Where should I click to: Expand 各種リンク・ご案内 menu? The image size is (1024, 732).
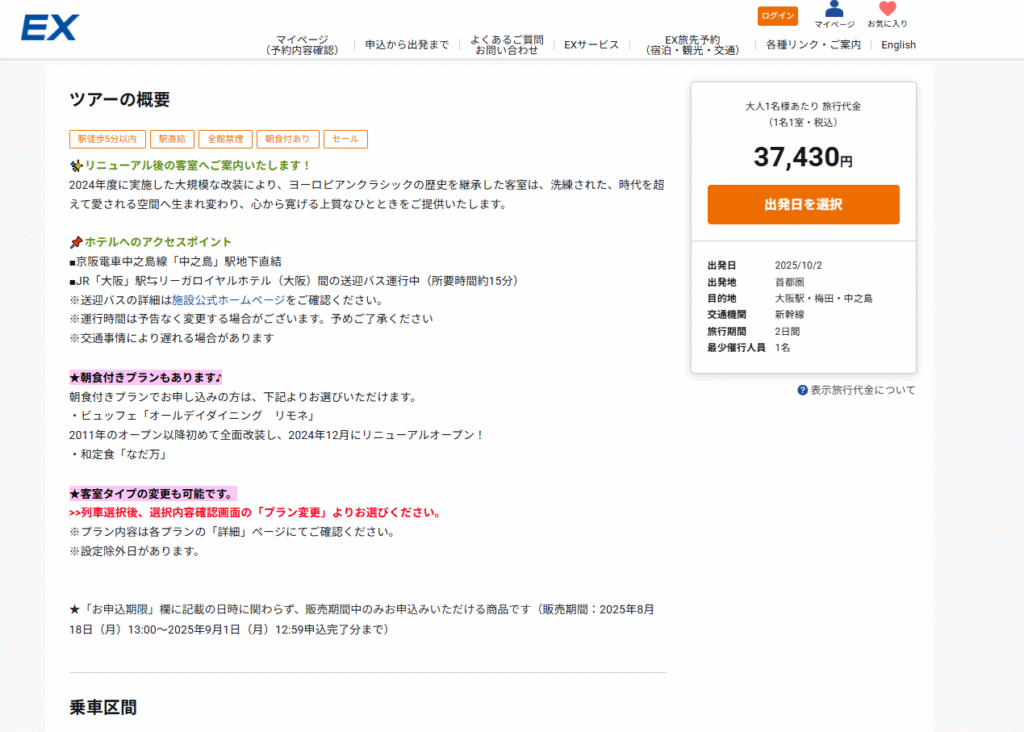[x=813, y=45]
